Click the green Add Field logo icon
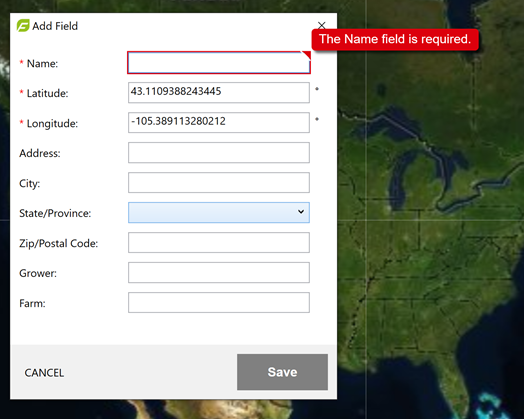 click(x=23, y=25)
